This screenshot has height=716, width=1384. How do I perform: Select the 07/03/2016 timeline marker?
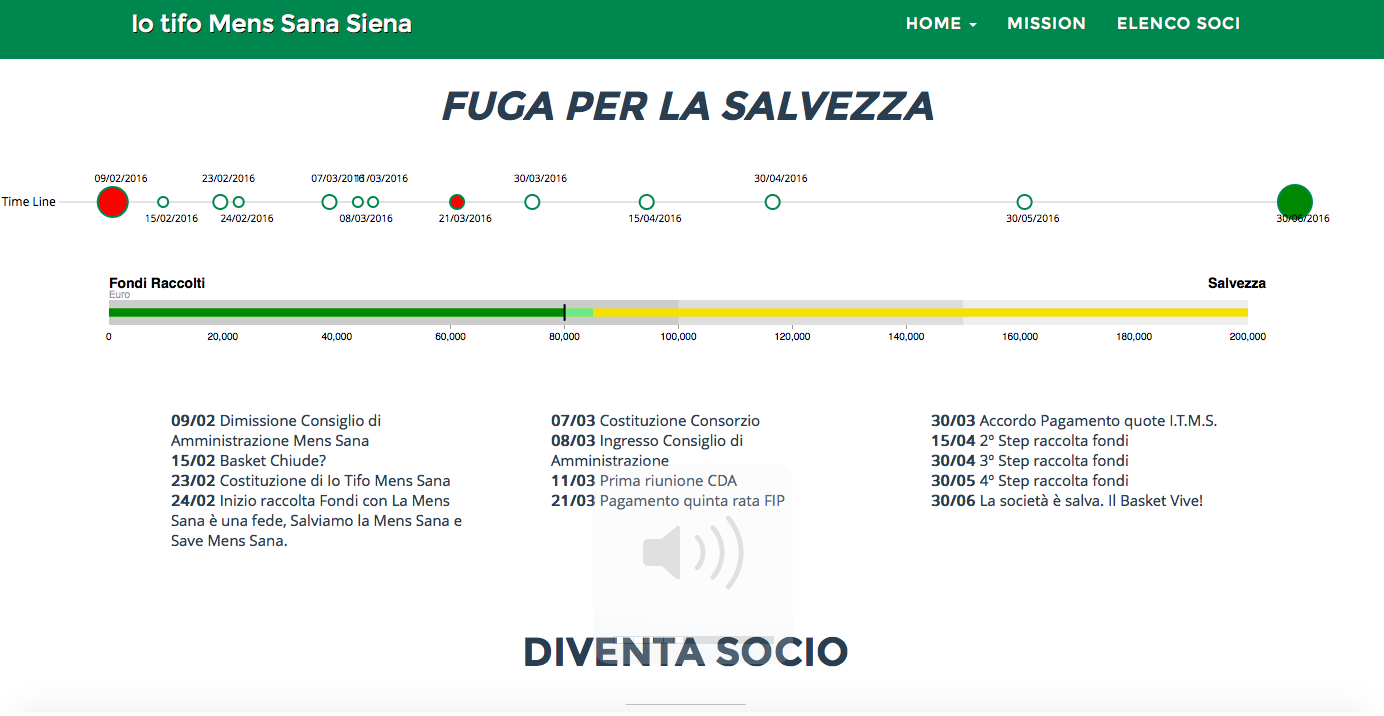[329, 202]
